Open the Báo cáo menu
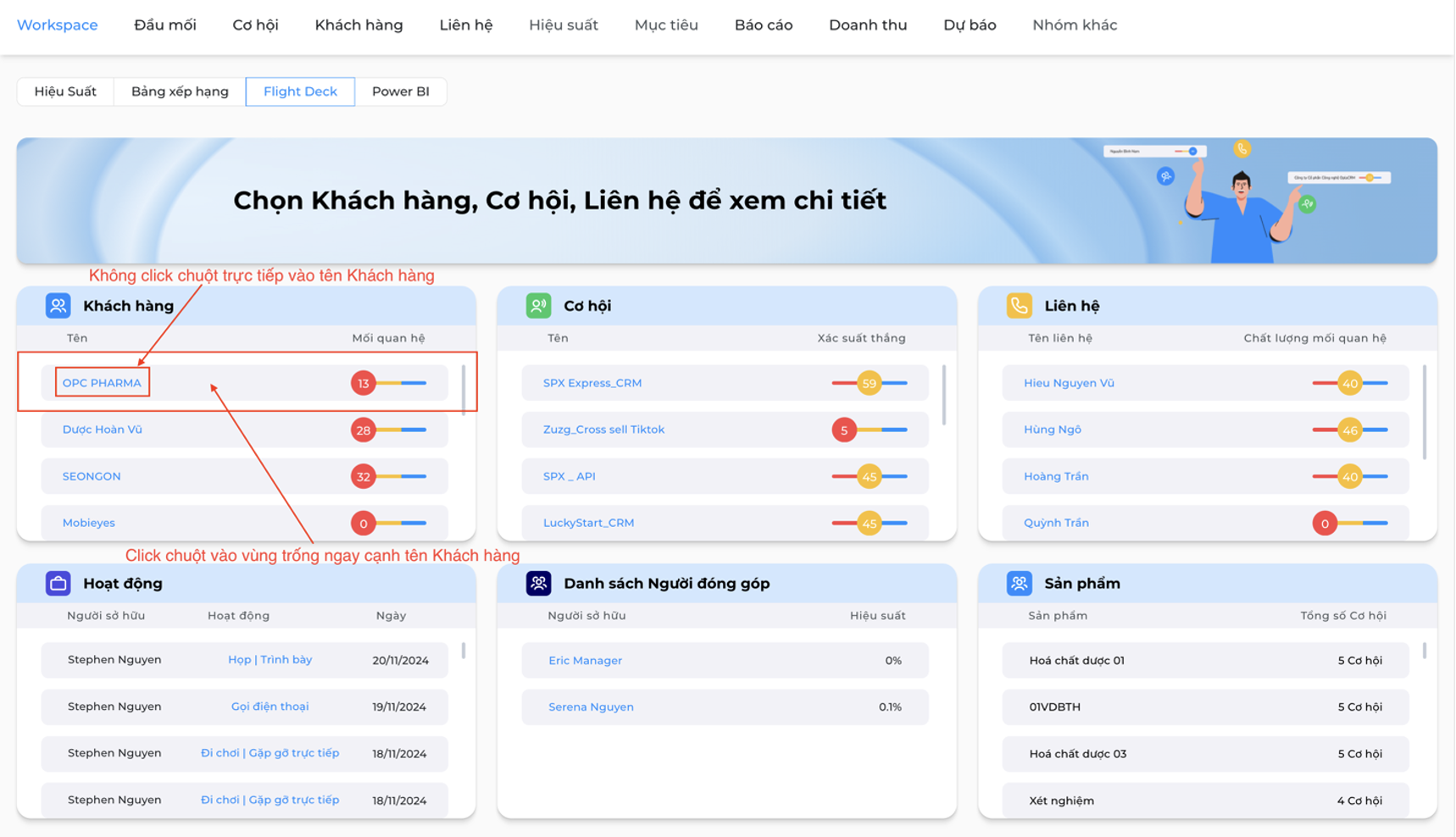The image size is (1456, 837). (764, 25)
